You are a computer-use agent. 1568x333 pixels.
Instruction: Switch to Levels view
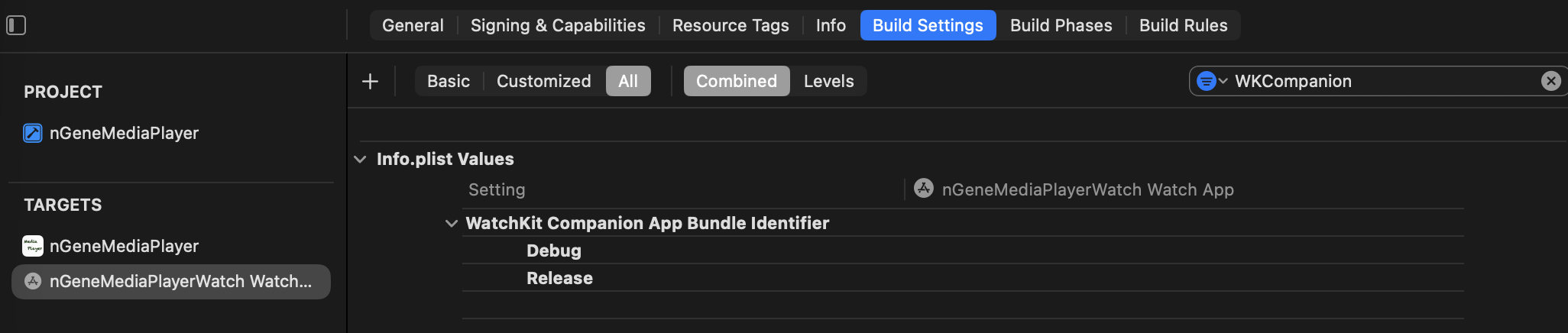tap(828, 81)
